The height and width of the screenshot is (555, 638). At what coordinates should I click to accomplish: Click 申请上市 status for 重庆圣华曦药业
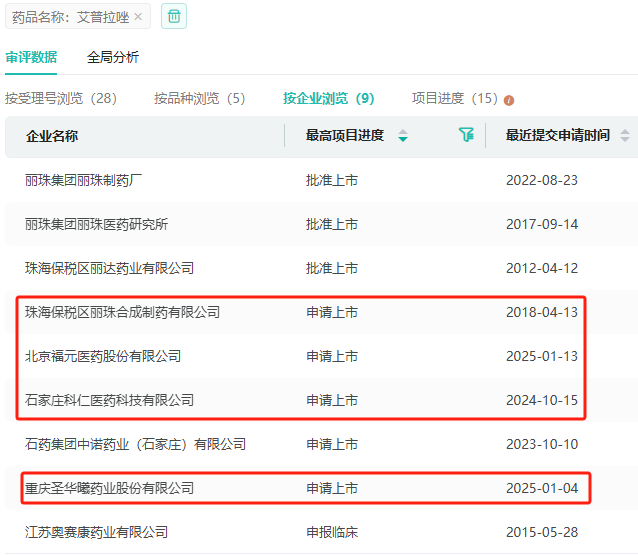[x=332, y=488]
